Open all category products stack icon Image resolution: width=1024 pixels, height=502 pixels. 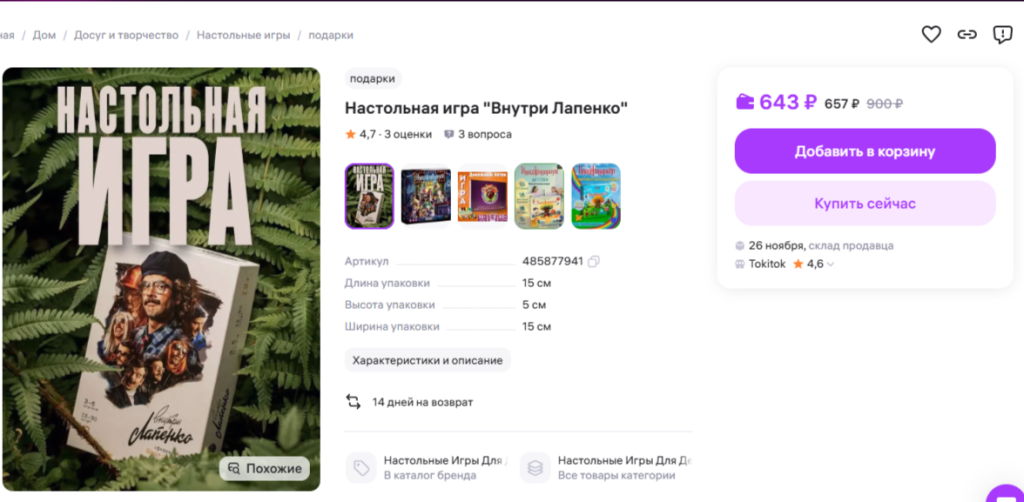535,467
